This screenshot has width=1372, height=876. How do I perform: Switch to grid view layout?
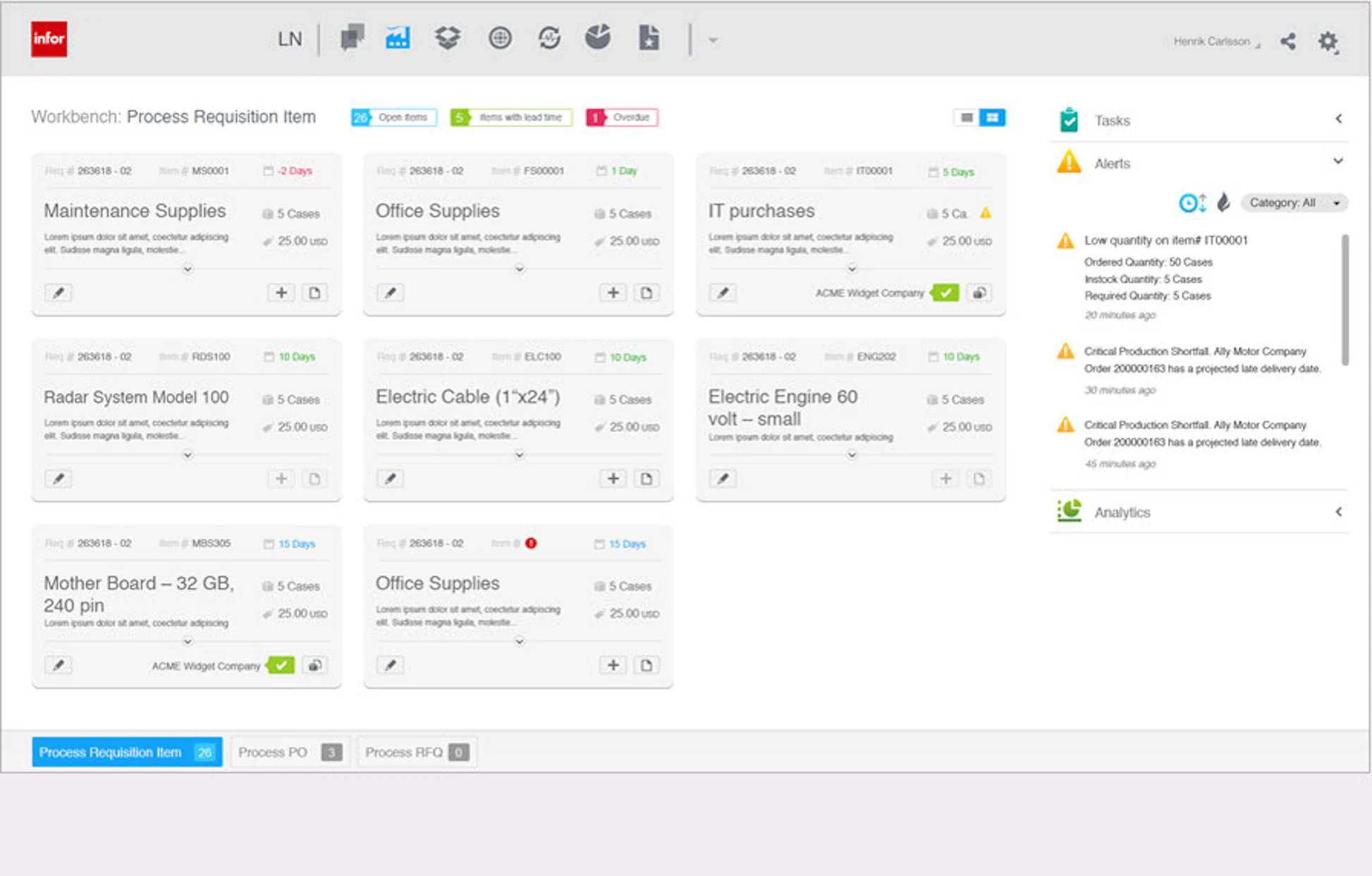tap(992, 117)
